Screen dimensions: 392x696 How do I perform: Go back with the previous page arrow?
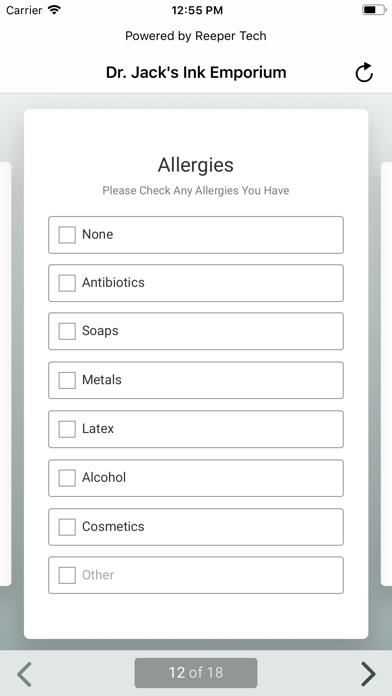[24, 674]
